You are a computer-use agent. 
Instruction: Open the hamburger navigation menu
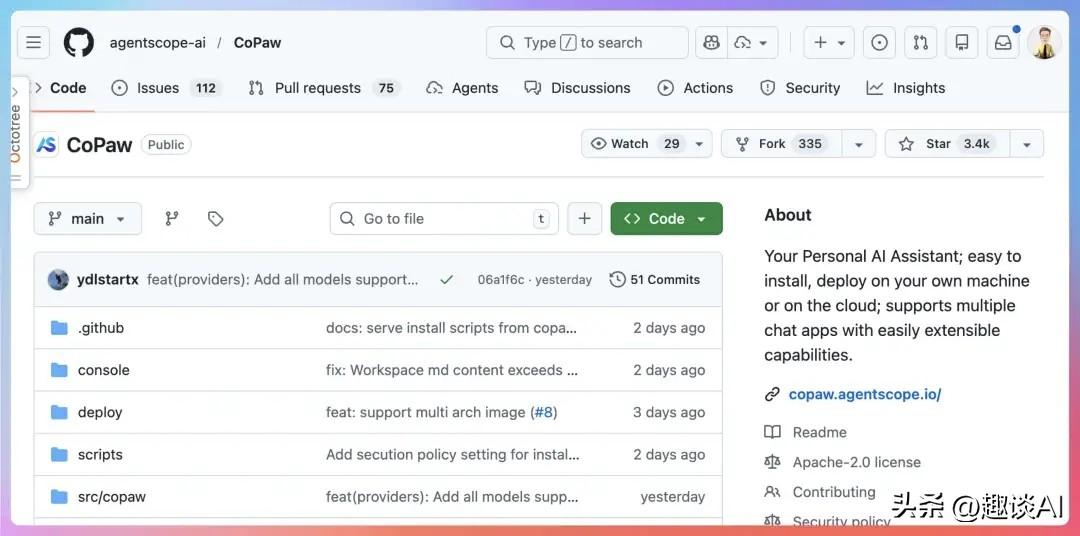click(x=34, y=43)
